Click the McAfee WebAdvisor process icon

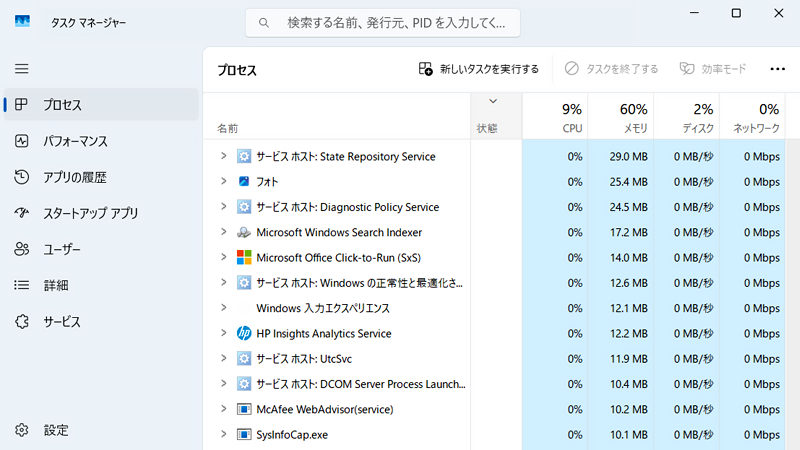tap(244, 409)
